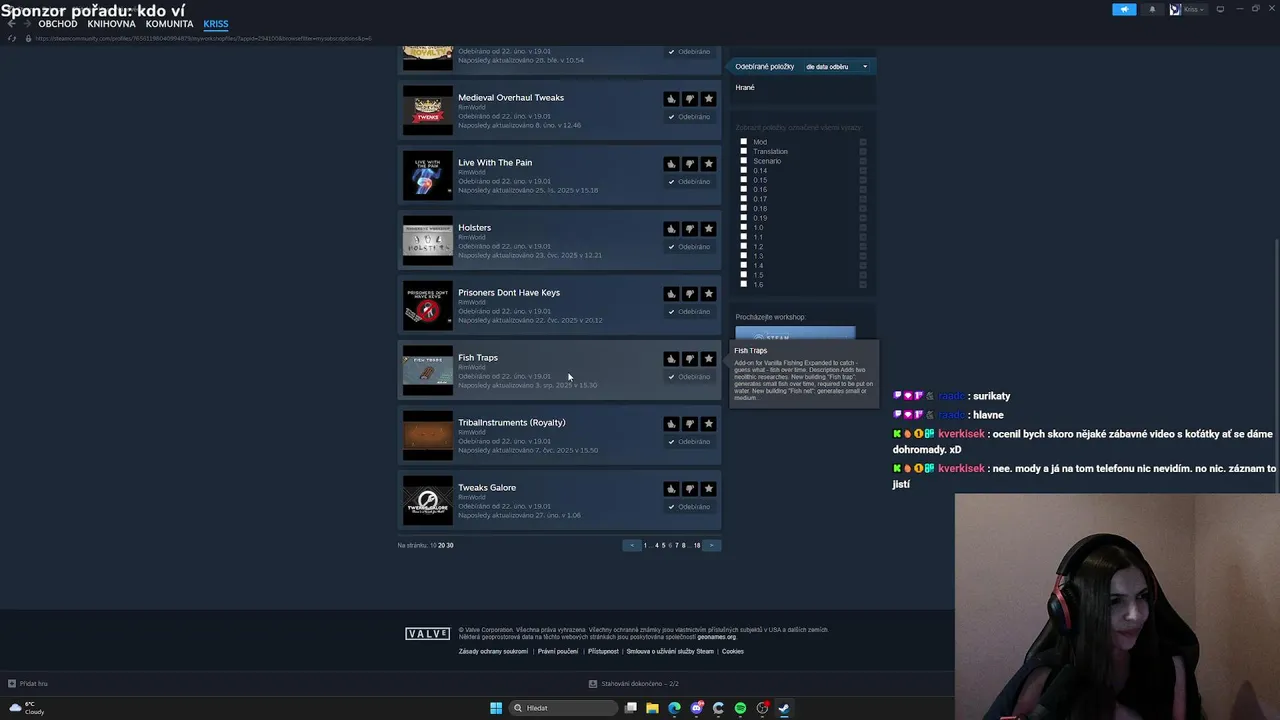
Task: Toggle Odebíráno subscription on Fish Traps
Action: (689, 377)
